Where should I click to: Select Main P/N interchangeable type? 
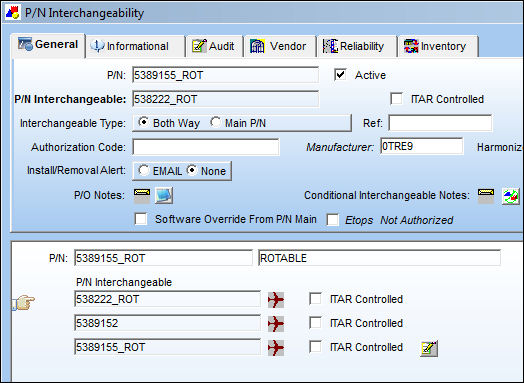[216, 122]
